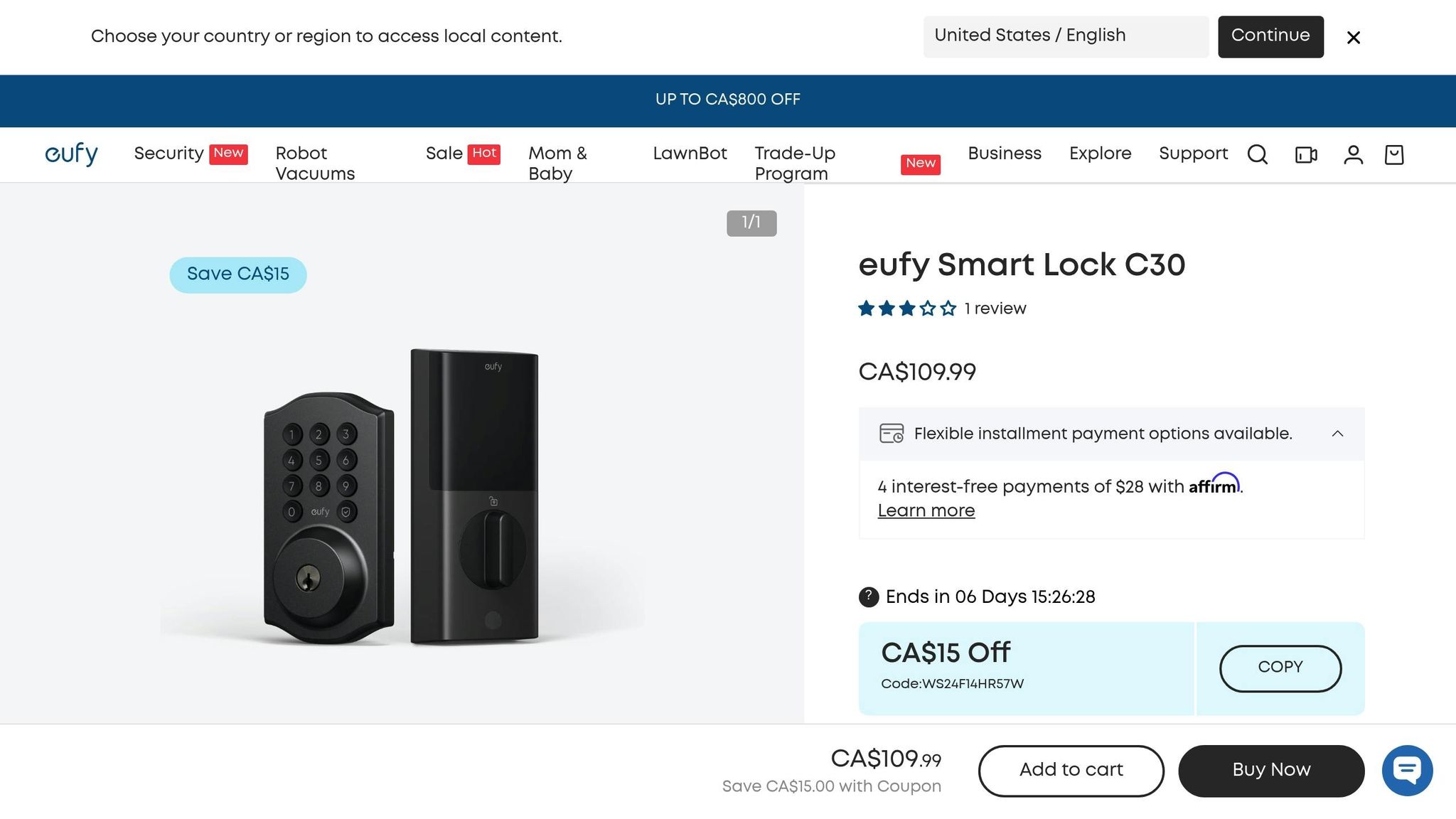Viewport: 1456px width, 819px height.
Task: Add the Smart Lock C30 to cart
Action: click(1070, 770)
